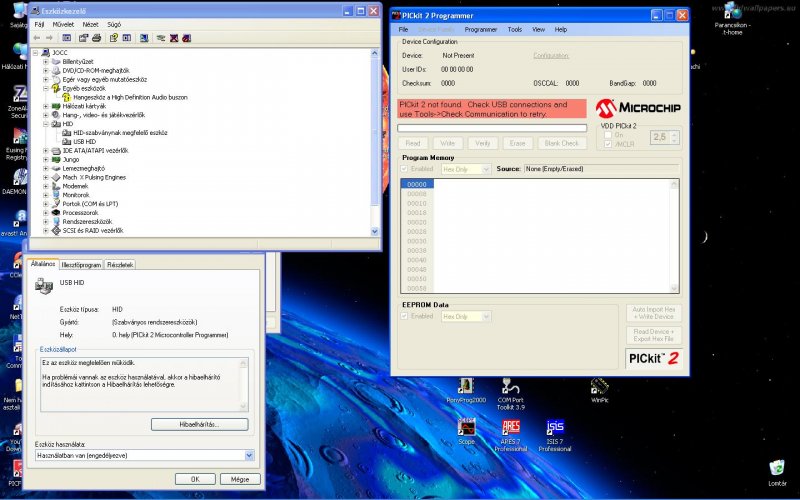Toggle VDD PICkit 2 On checkbox
The height and width of the screenshot is (500, 800).
pos(608,135)
